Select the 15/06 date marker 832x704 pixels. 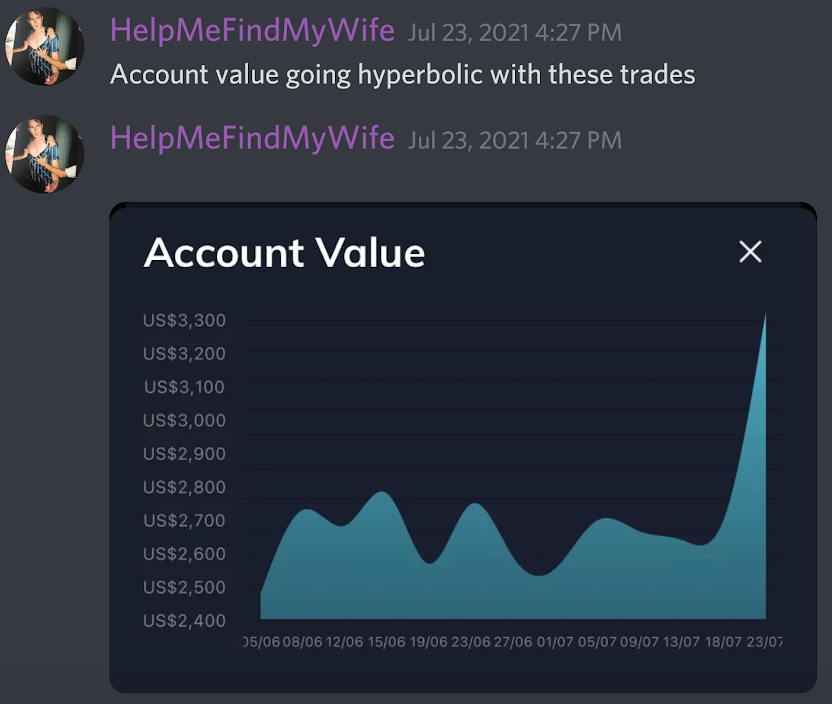coord(386,642)
